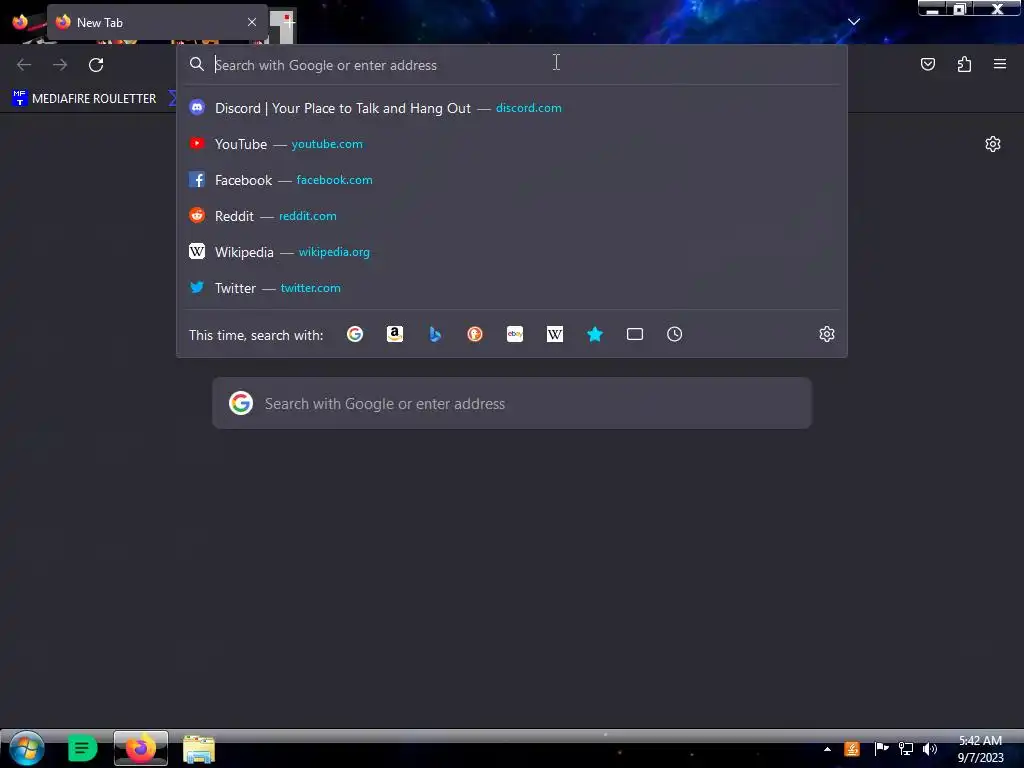This screenshot has width=1024, height=768.
Task: Search this time with Google icon
Action: [x=355, y=334]
